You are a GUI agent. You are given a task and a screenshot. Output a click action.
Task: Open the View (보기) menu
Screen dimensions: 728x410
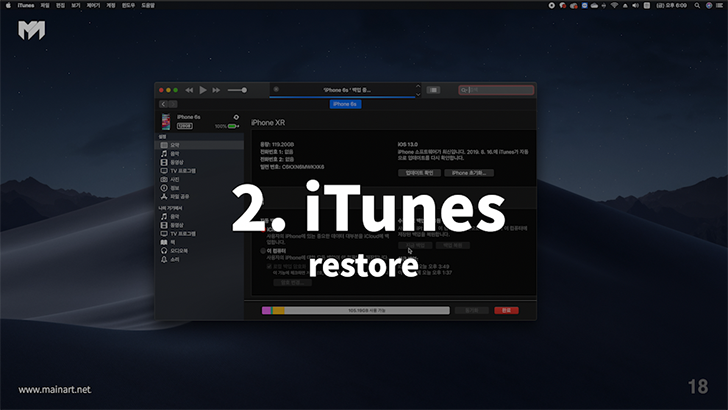pos(76,6)
